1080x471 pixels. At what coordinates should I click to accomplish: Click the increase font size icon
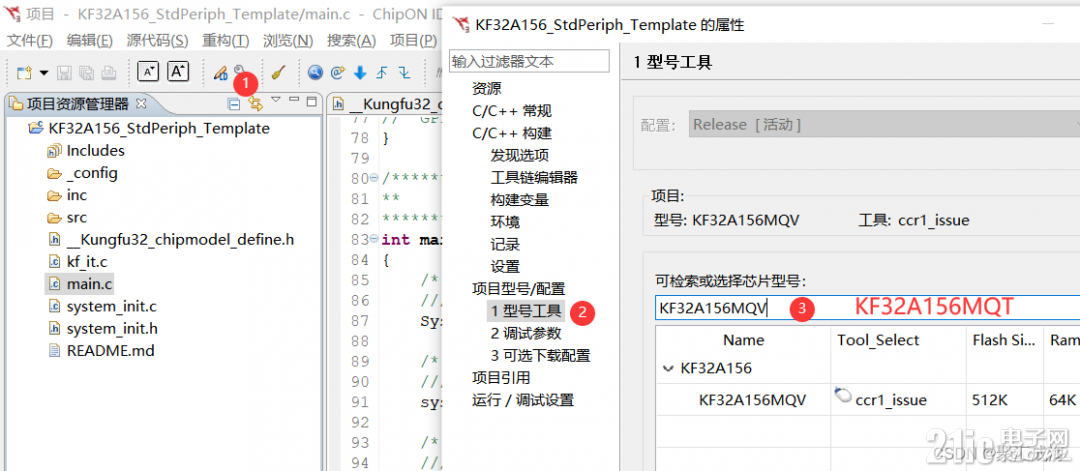[178, 72]
